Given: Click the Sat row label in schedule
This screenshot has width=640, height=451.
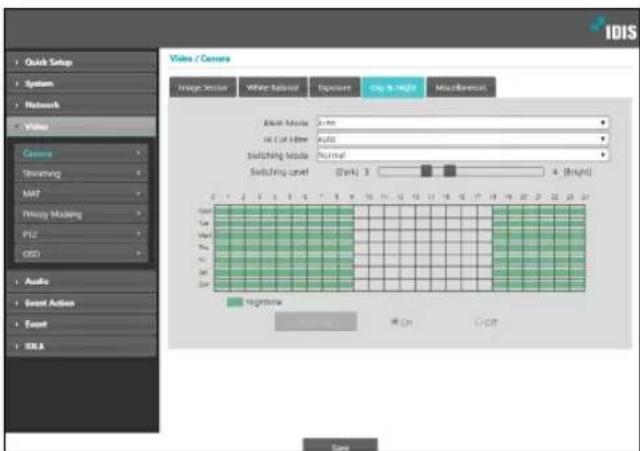Looking at the screenshot, I should point(204,272).
